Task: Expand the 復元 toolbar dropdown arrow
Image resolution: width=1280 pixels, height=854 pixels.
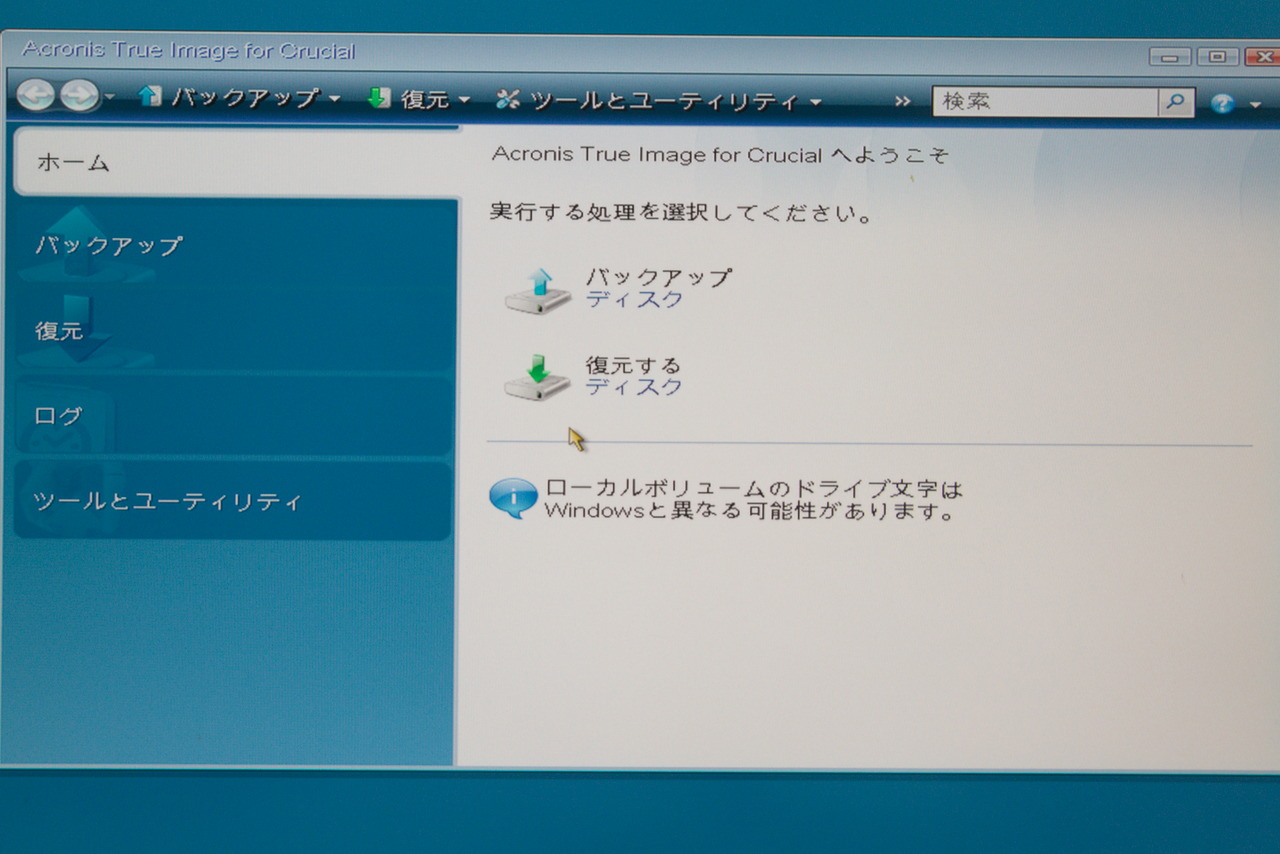Action: [464, 101]
